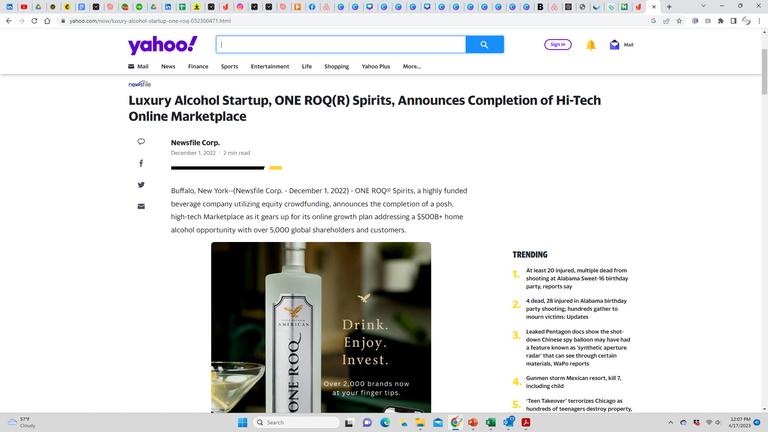Open trending 'Teen Takeover' Chicago story
This screenshot has height=432, width=768.
[579, 405]
